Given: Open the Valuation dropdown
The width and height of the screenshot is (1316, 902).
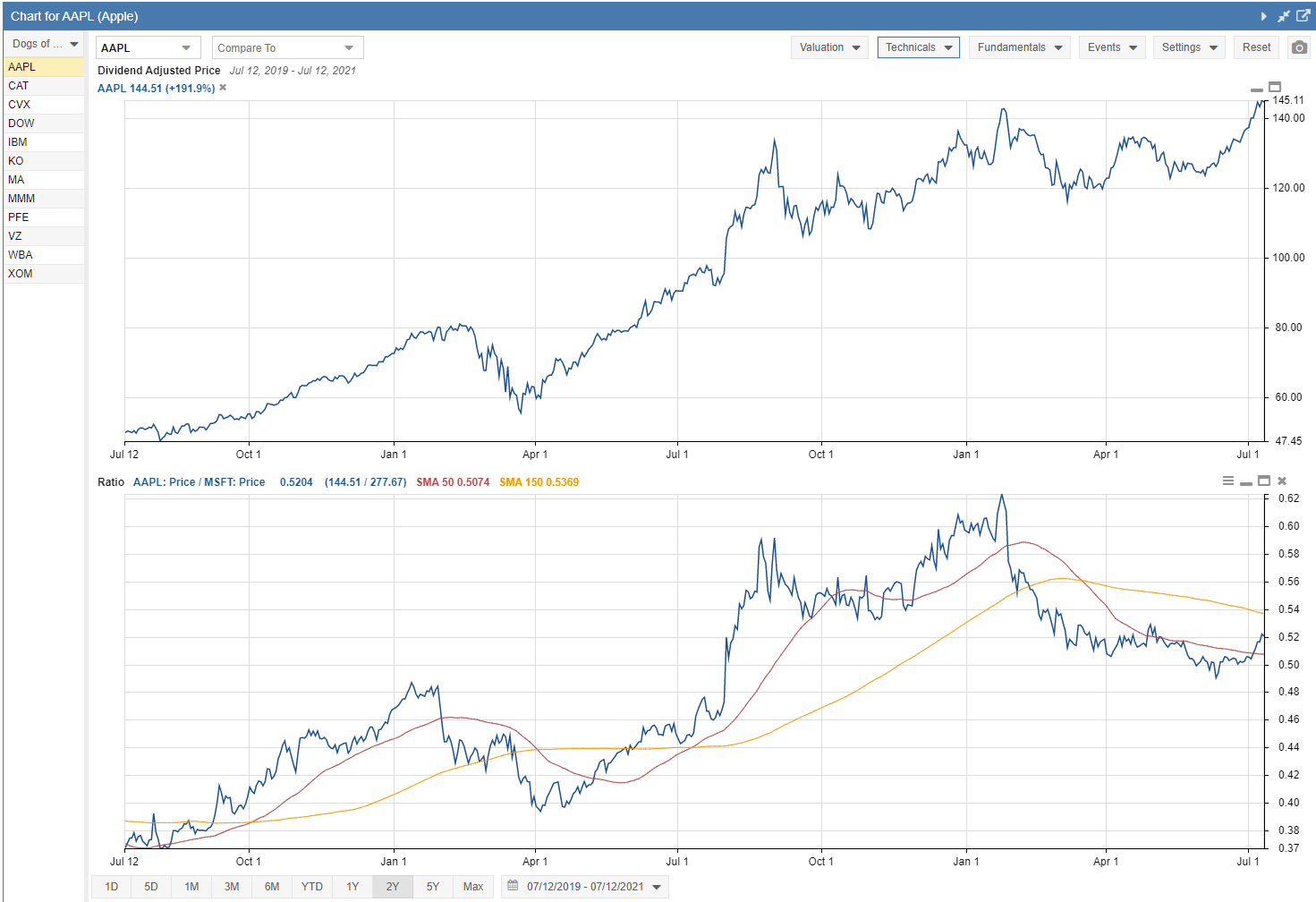Looking at the screenshot, I should (830, 47).
